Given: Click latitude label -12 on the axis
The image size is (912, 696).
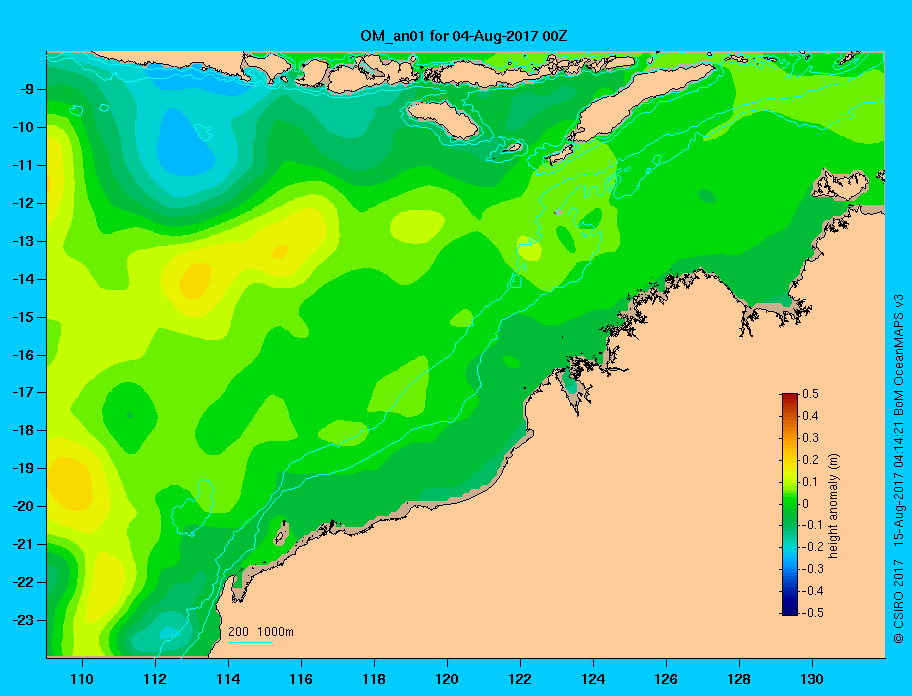Looking at the screenshot, I should point(23,204).
